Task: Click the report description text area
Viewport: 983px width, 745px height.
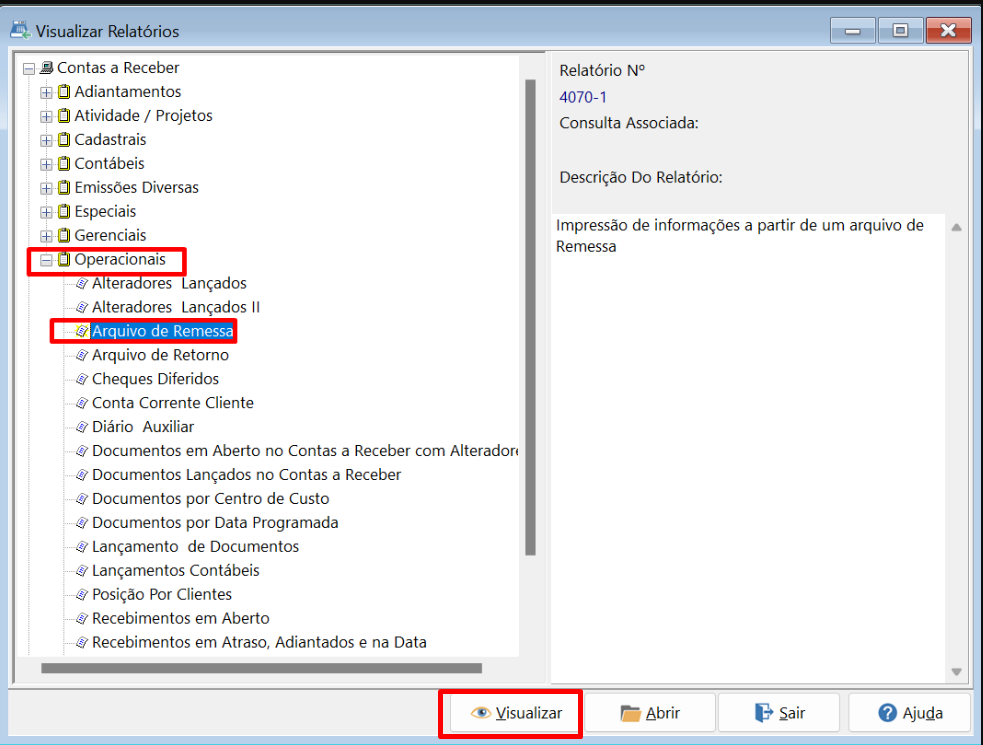Action: click(x=749, y=448)
